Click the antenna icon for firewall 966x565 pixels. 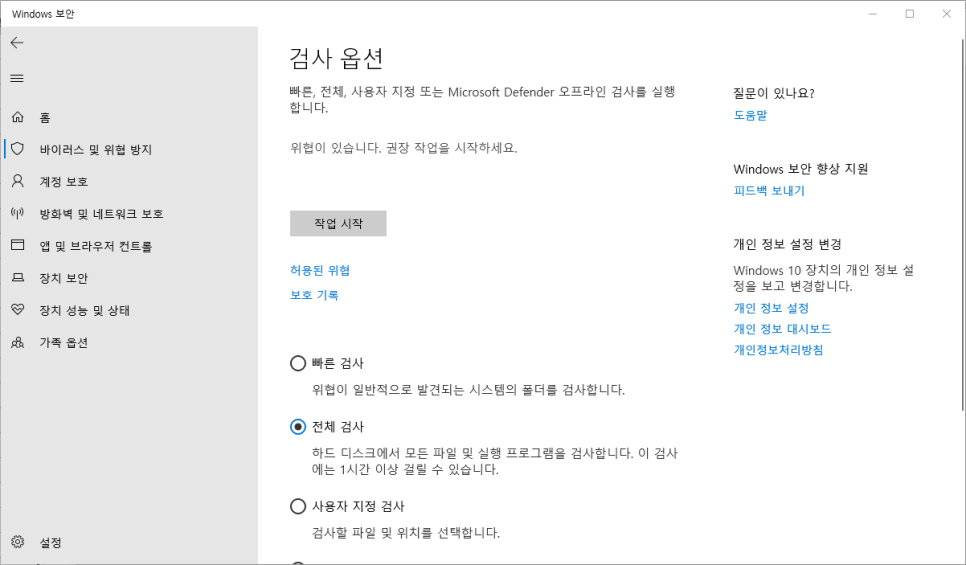18,213
